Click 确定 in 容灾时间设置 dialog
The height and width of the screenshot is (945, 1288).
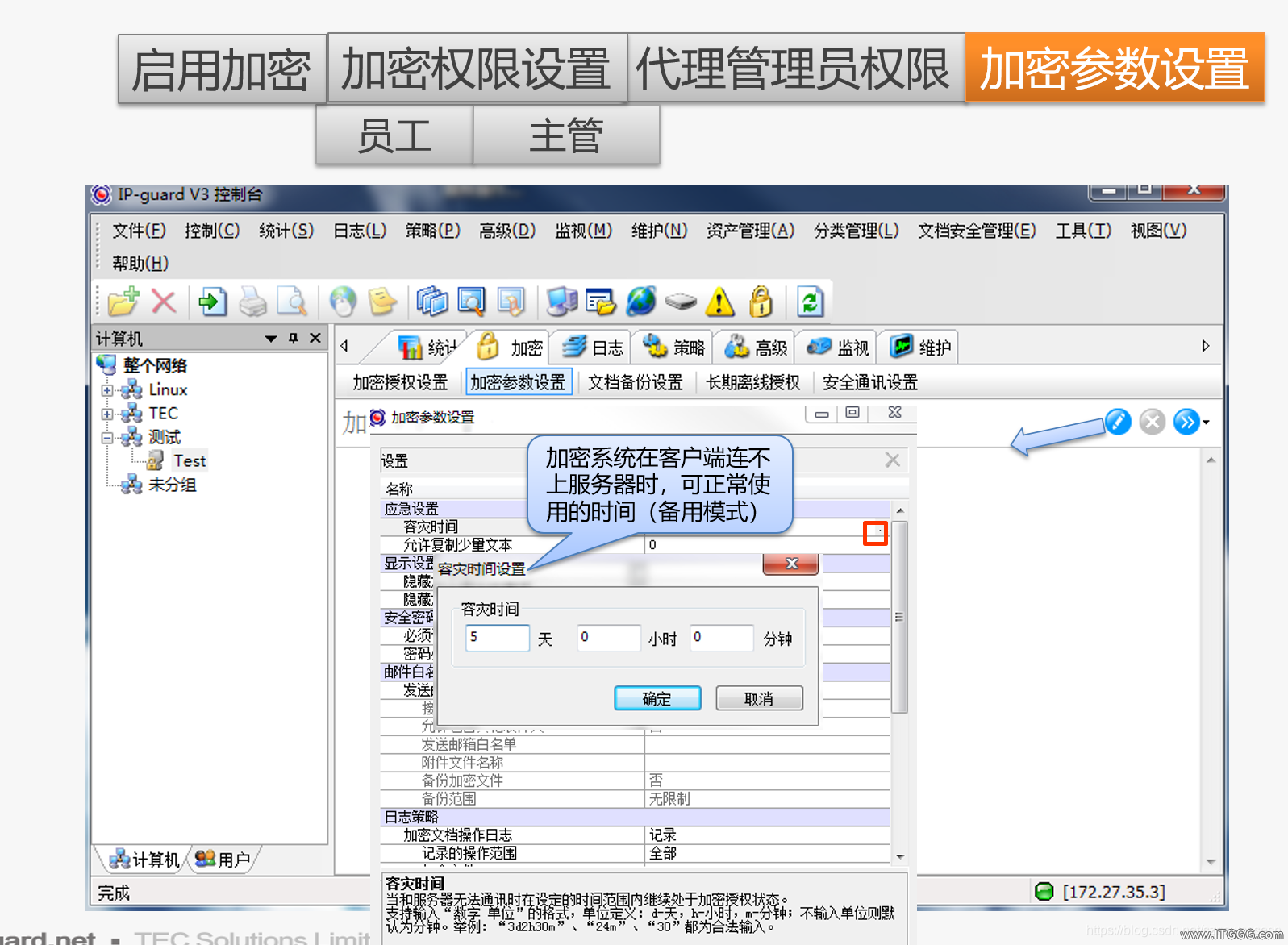(657, 698)
